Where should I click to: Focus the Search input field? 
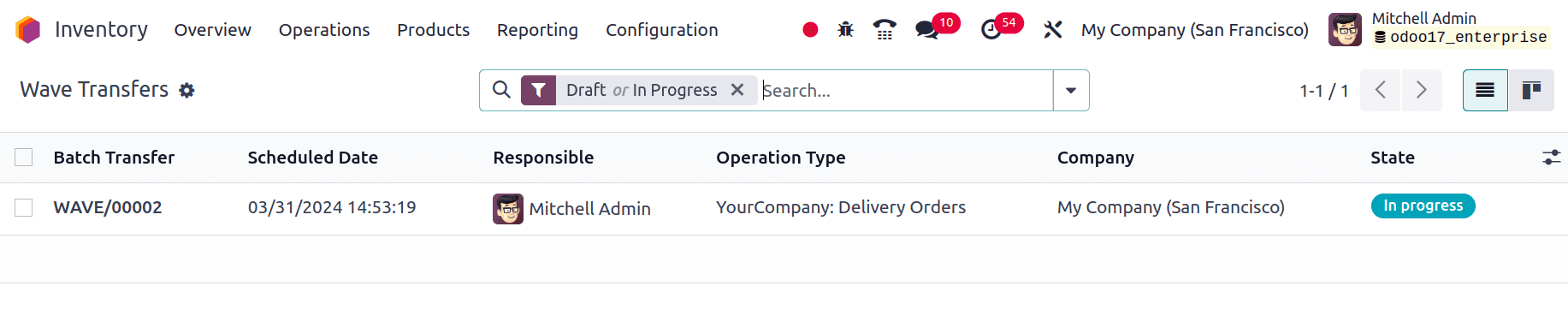coord(905,90)
